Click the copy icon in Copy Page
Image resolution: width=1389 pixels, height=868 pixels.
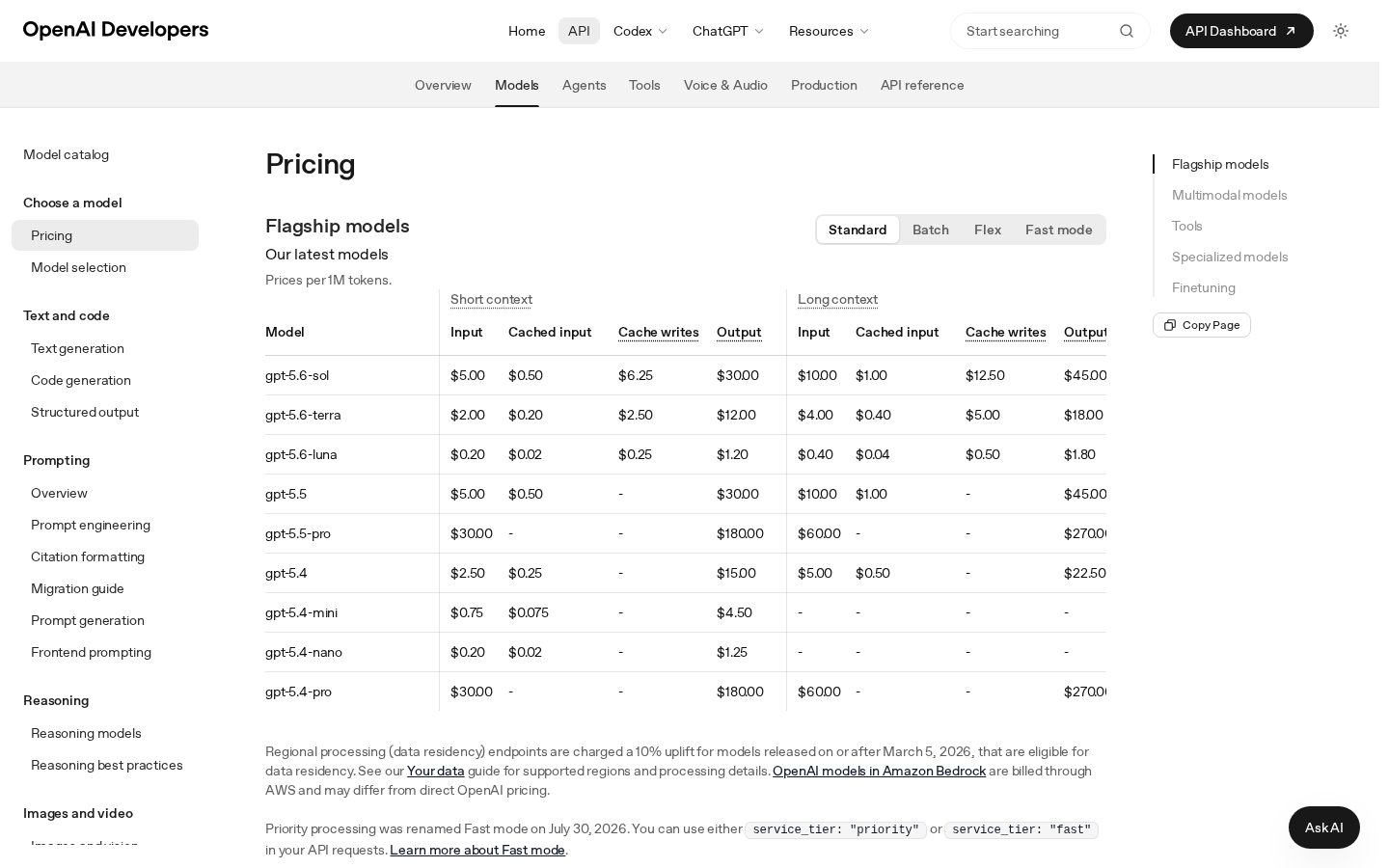click(1170, 325)
